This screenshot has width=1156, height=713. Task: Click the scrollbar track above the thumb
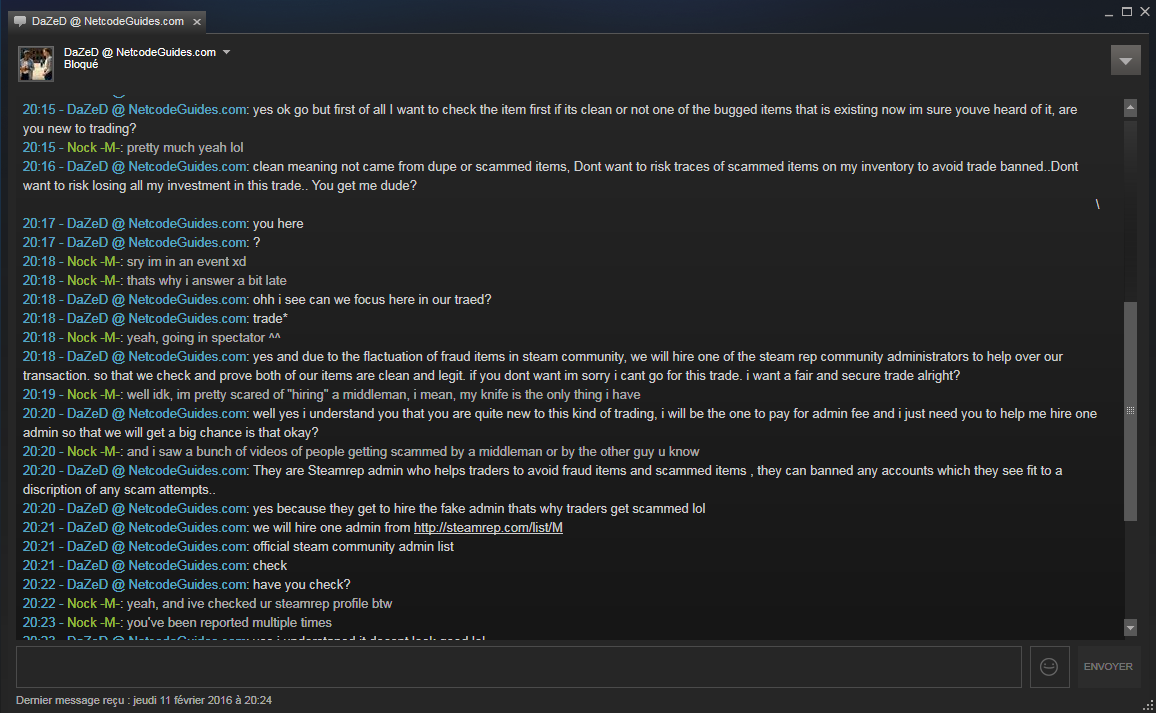(1131, 200)
